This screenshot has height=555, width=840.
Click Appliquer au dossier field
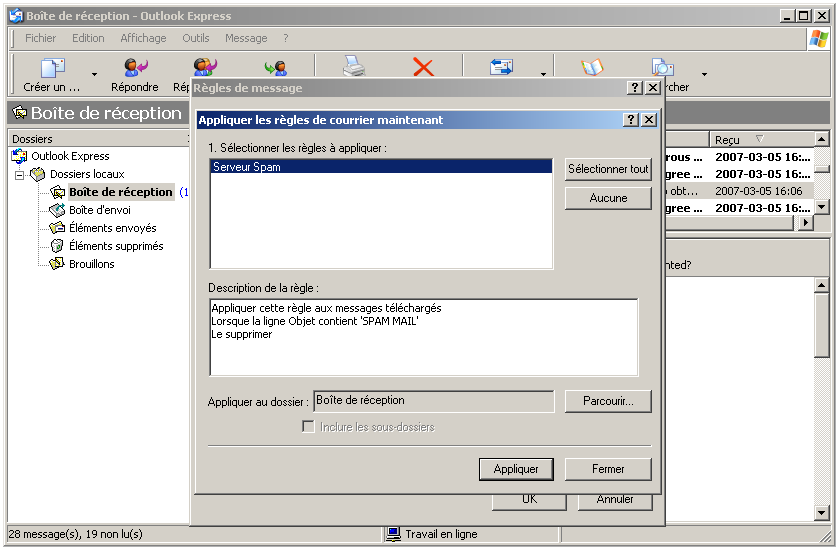coord(434,401)
